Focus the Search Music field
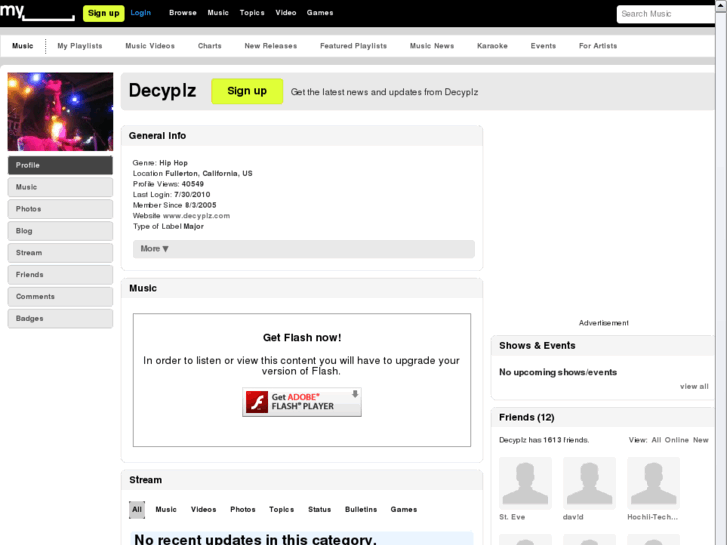 click(x=666, y=14)
